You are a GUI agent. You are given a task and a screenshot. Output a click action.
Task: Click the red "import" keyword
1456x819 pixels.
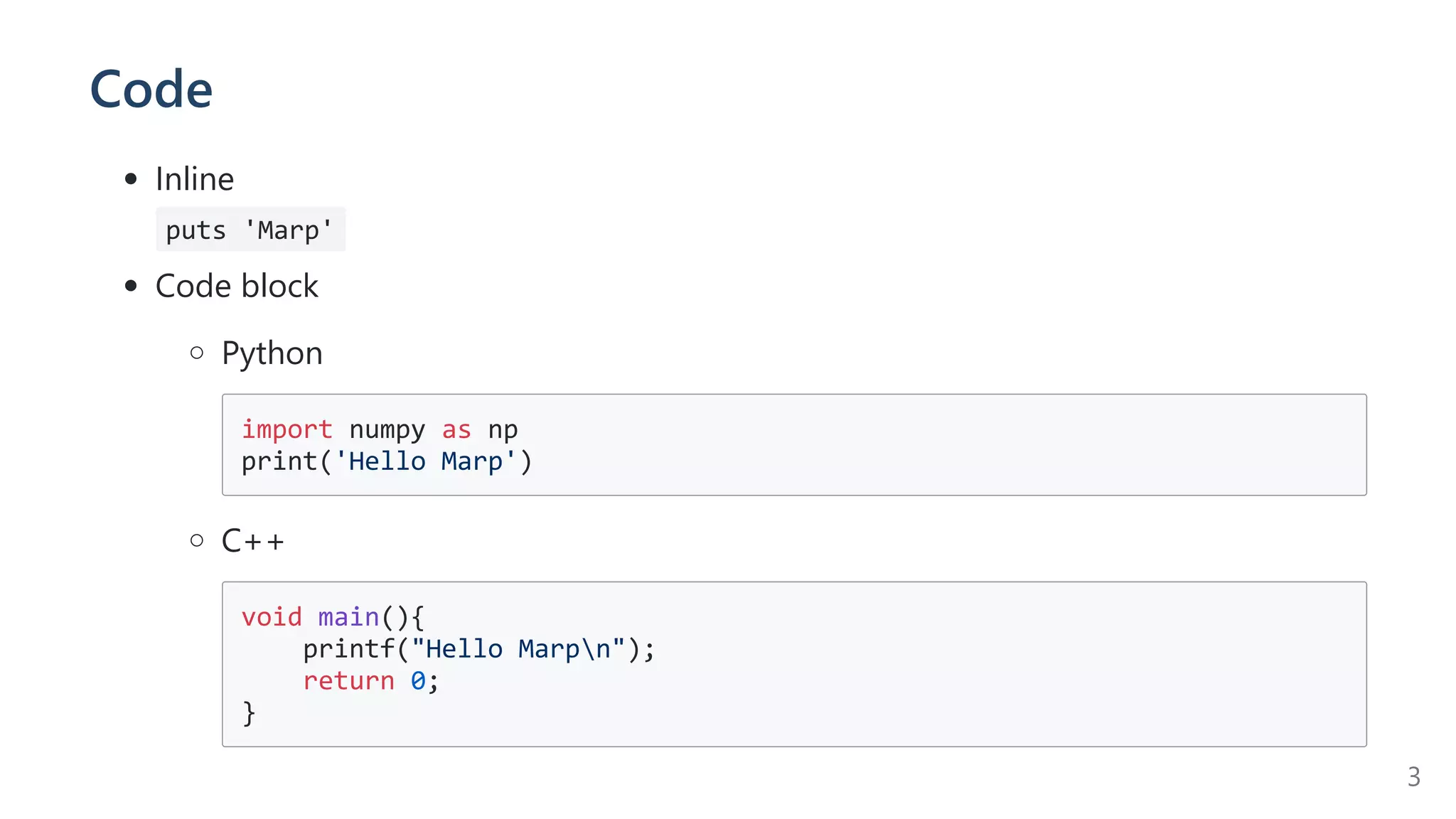point(287,429)
